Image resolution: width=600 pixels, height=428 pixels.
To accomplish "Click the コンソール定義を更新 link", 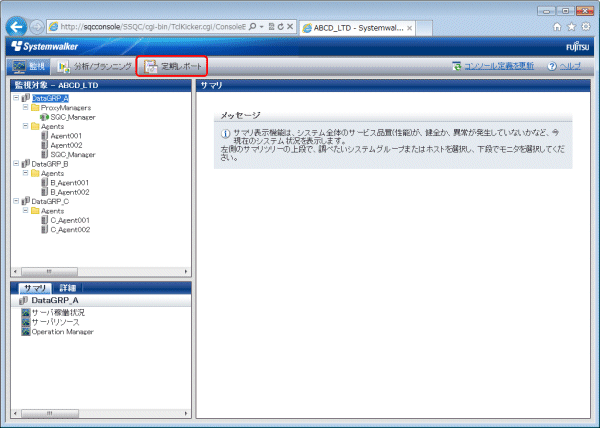I will pyautogui.click(x=499, y=66).
